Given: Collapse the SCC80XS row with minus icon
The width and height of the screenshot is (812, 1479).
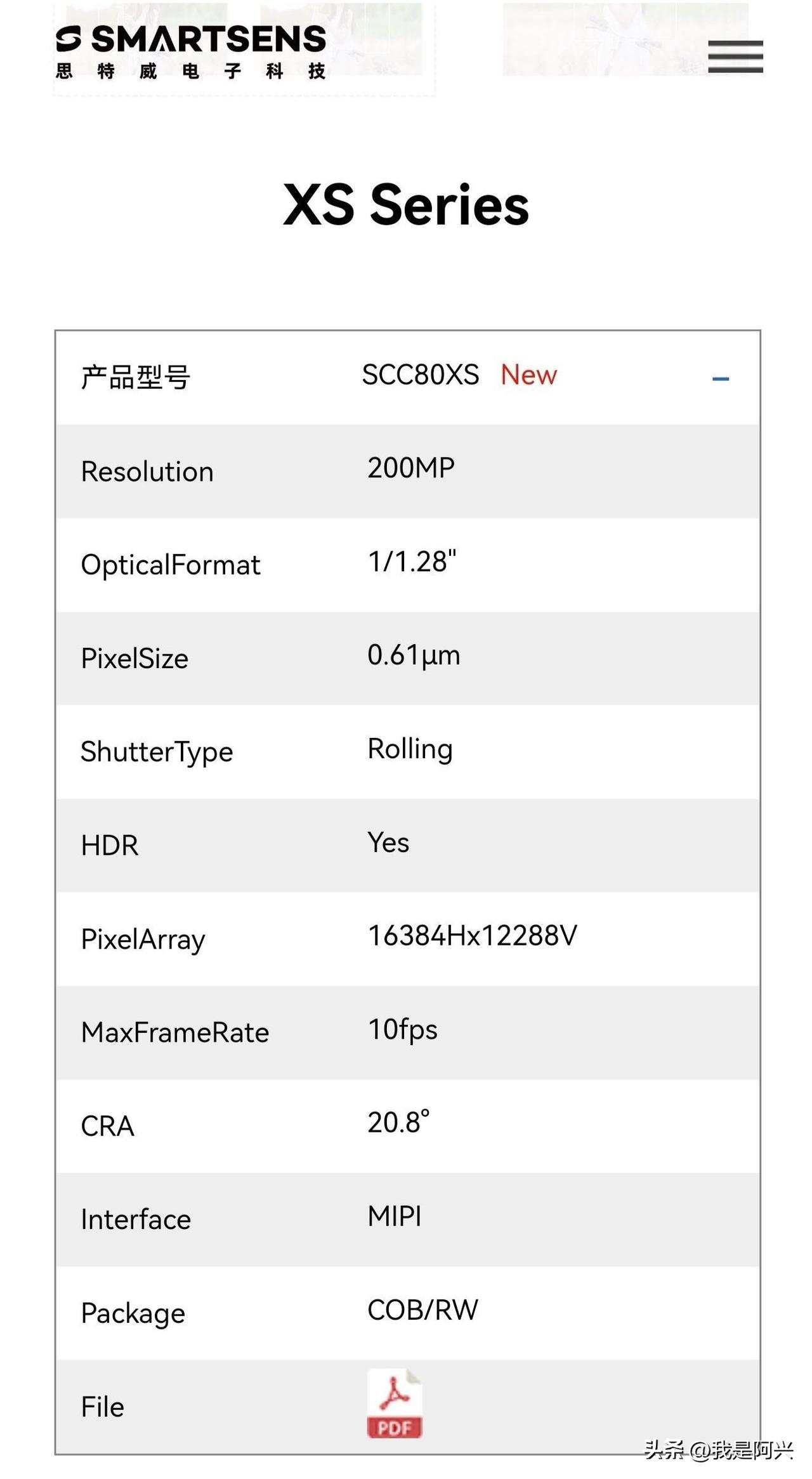Looking at the screenshot, I should pyautogui.click(x=720, y=379).
